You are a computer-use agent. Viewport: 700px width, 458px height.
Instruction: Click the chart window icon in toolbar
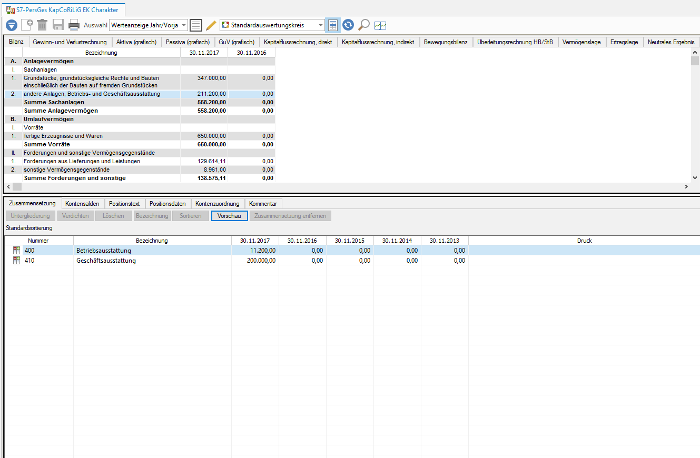tap(380, 25)
